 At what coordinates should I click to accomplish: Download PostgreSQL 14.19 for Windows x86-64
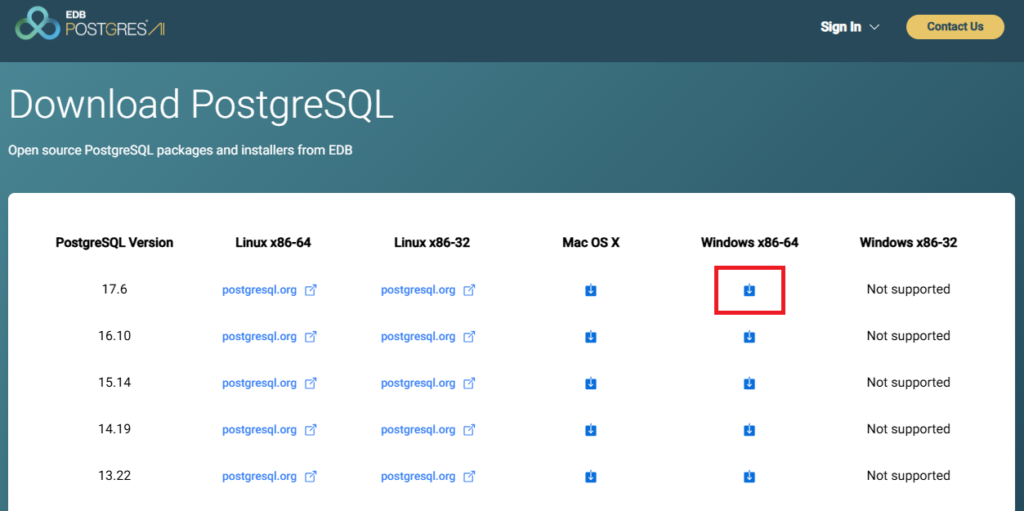(x=749, y=429)
